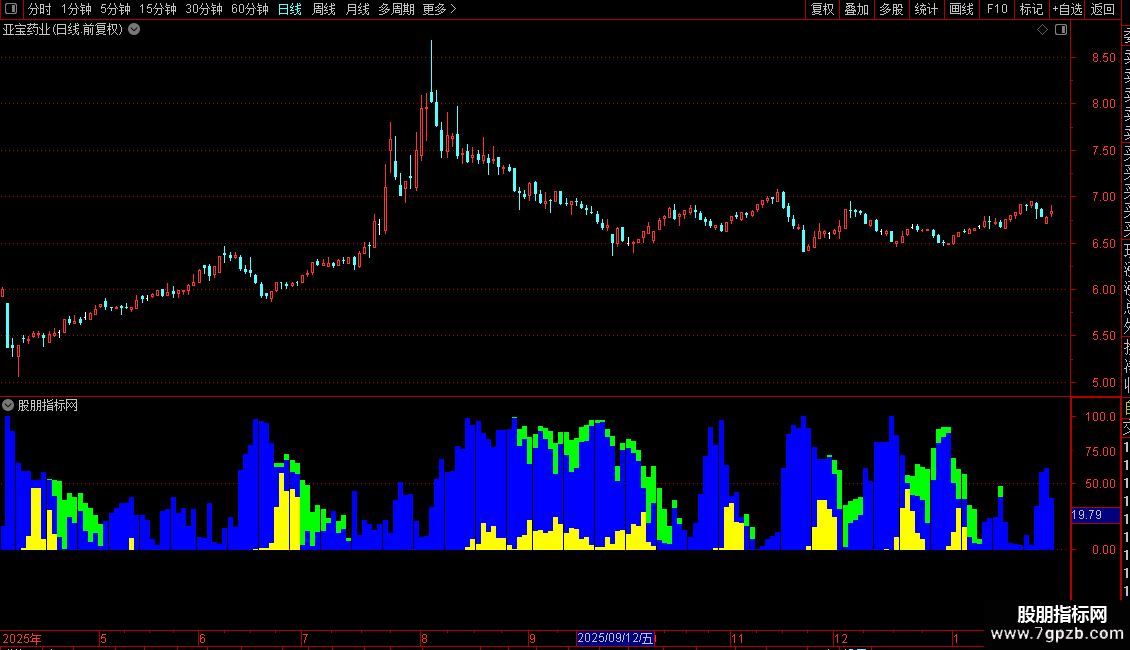Switch to 日线 daily chart

click(x=290, y=9)
